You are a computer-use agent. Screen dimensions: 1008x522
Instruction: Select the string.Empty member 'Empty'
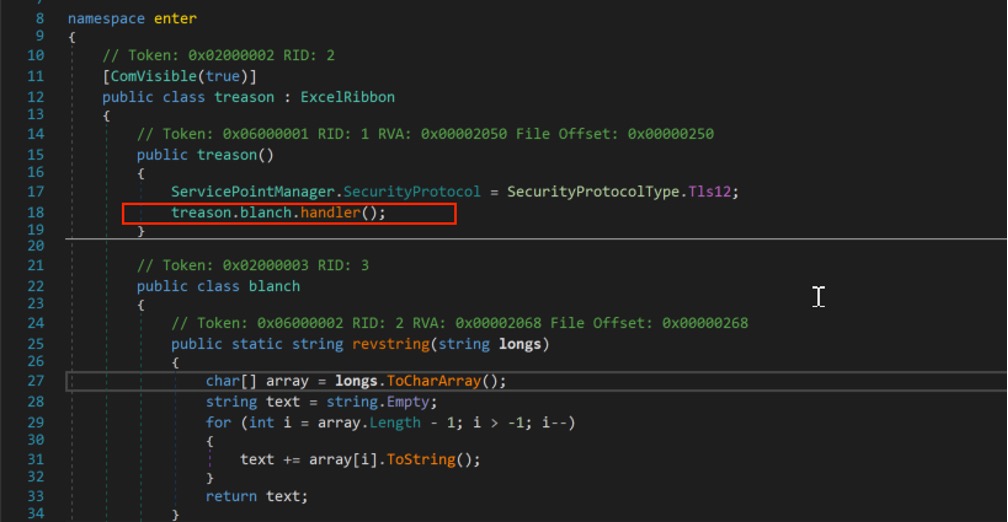[408, 402]
